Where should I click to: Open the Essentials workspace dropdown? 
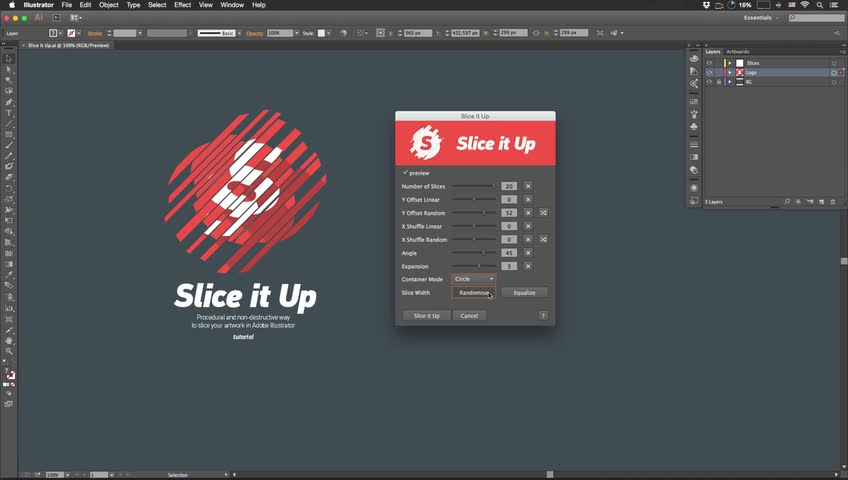pyautogui.click(x=760, y=18)
